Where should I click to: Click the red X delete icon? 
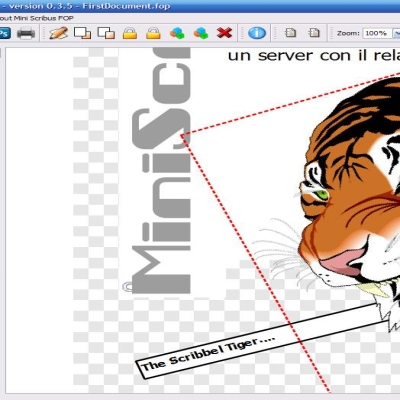tap(224, 33)
